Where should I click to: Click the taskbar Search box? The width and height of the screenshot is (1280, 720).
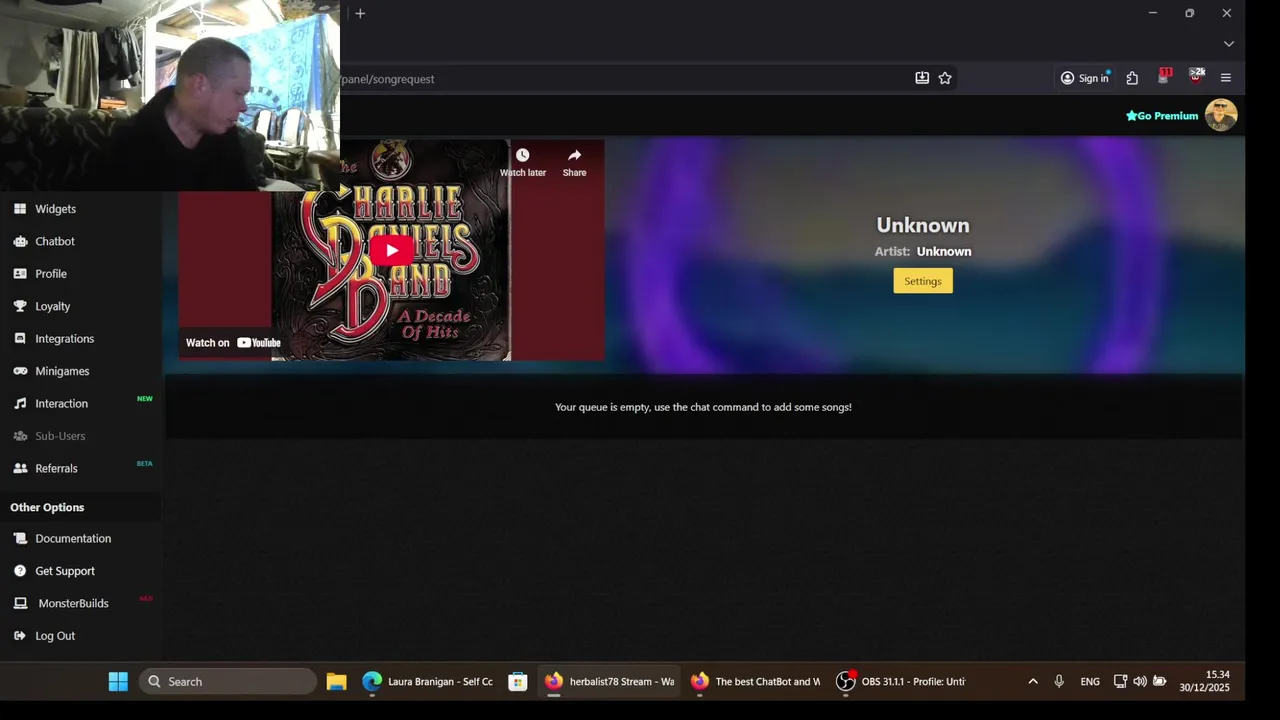pos(228,682)
